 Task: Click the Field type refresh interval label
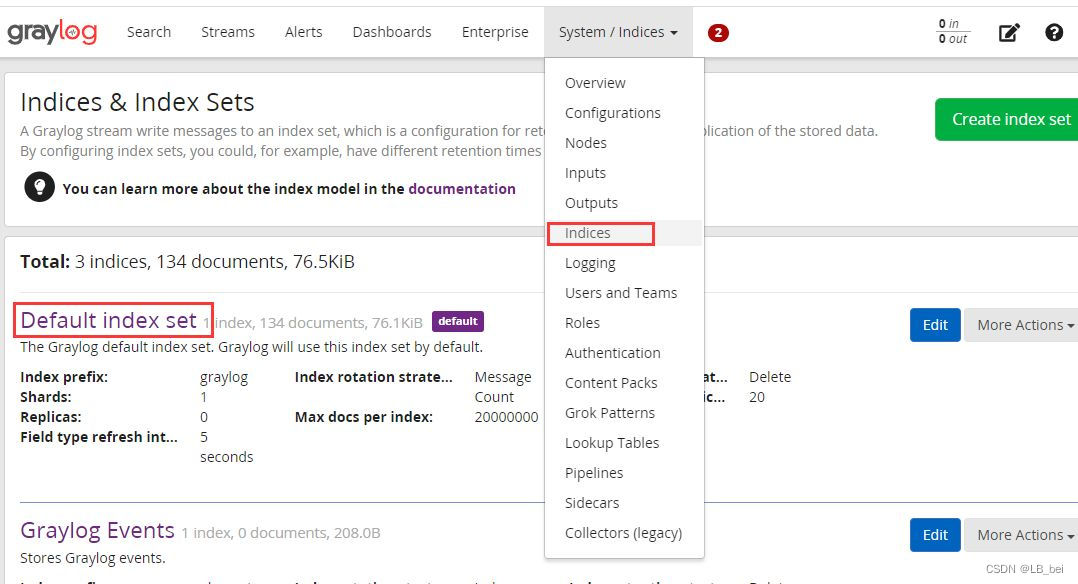(x=99, y=437)
